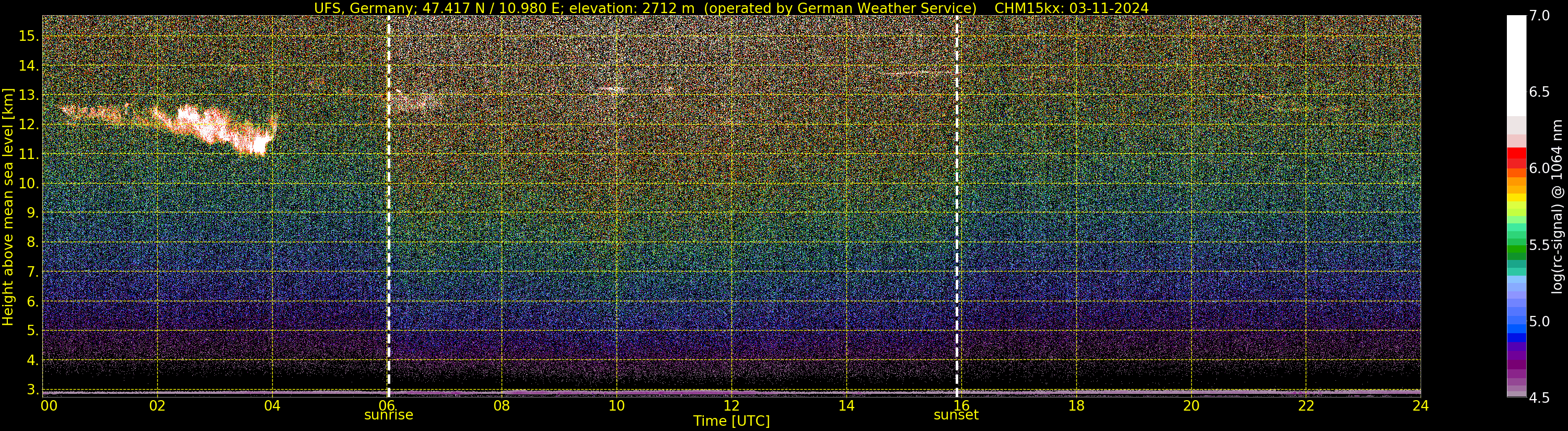Click the "18" time axis tick label
The height and width of the screenshot is (431, 1568).
tap(1076, 405)
